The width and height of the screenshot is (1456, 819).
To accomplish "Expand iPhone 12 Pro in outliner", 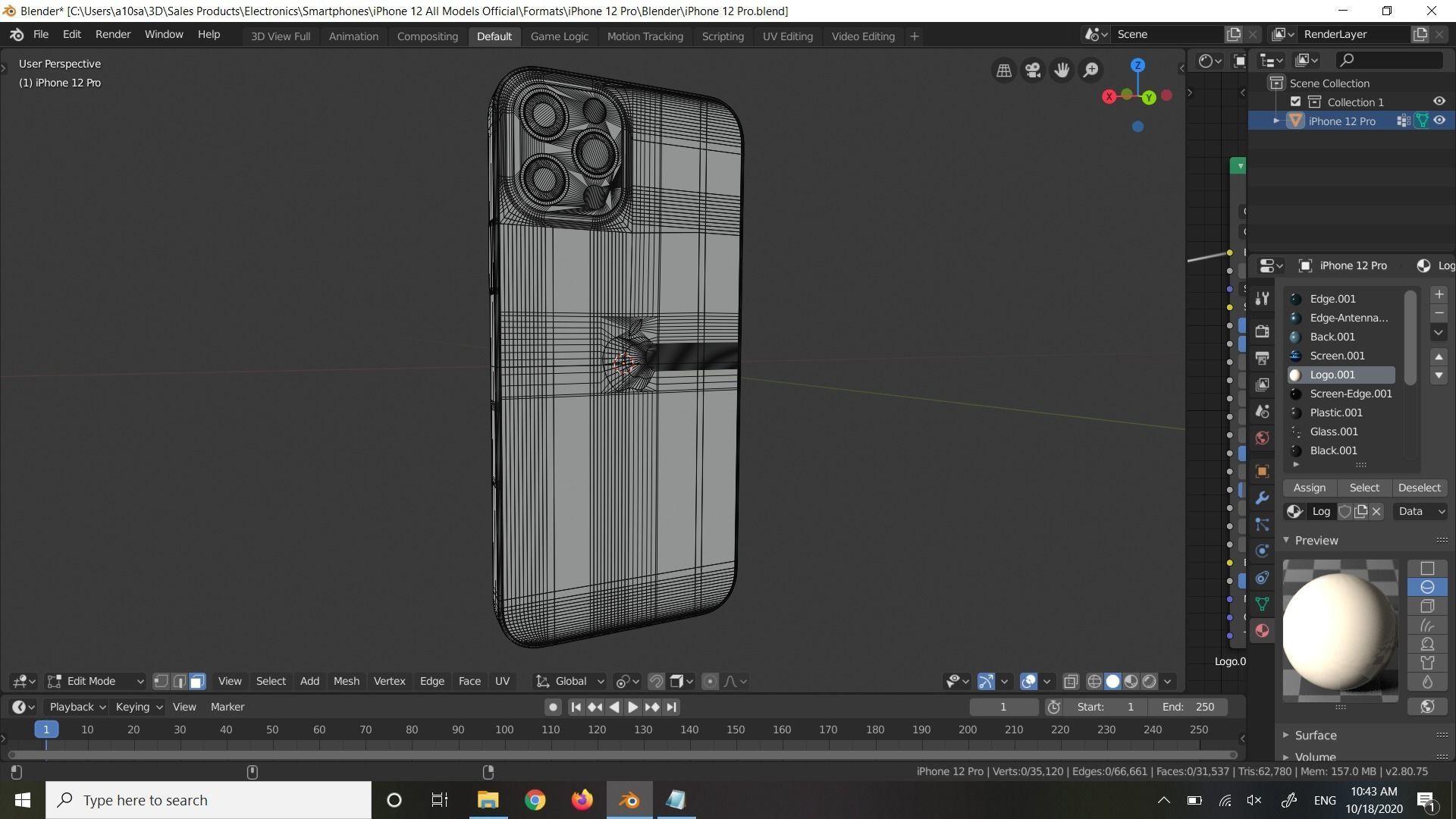I will coord(1276,121).
